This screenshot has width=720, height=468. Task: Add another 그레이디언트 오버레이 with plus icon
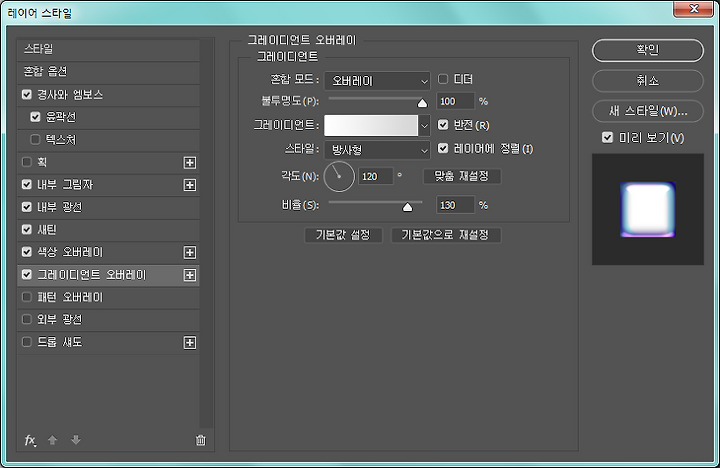(190, 275)
